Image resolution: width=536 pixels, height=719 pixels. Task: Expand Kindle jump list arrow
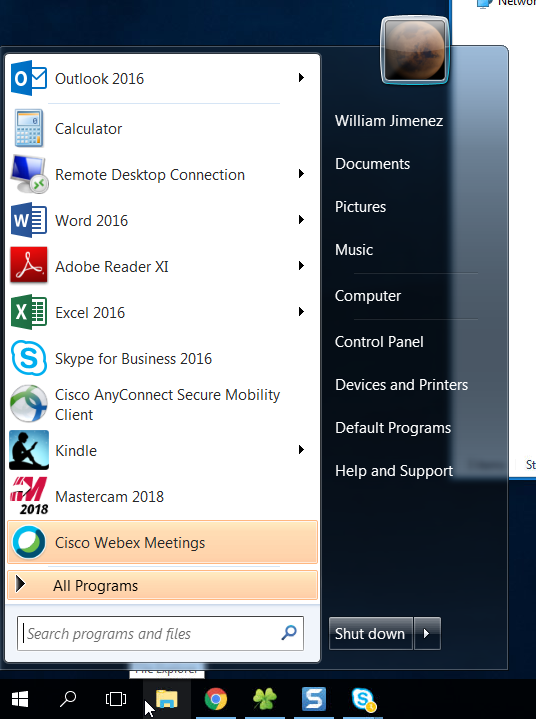point(301,449)
